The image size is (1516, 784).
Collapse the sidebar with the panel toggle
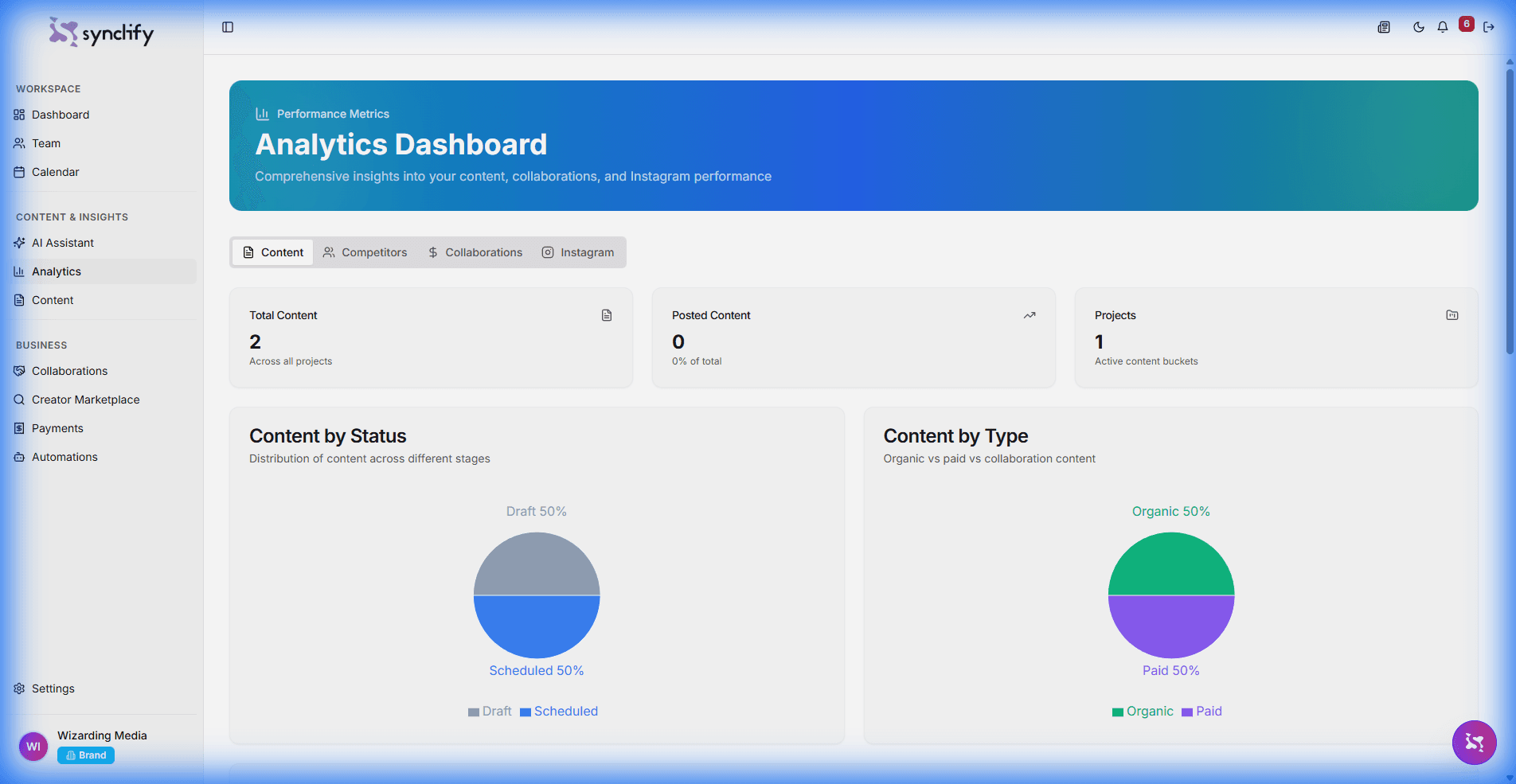pyautogui.click(x=228, y=26)
